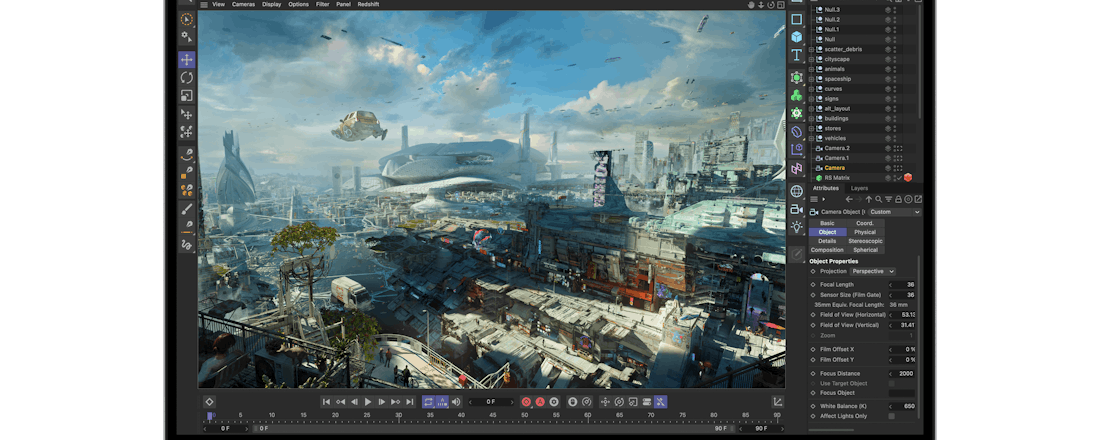Pick the Brush paint tool
This screenshot has height=440, width=1100.
pyautogui.click(x=187, y=208)
